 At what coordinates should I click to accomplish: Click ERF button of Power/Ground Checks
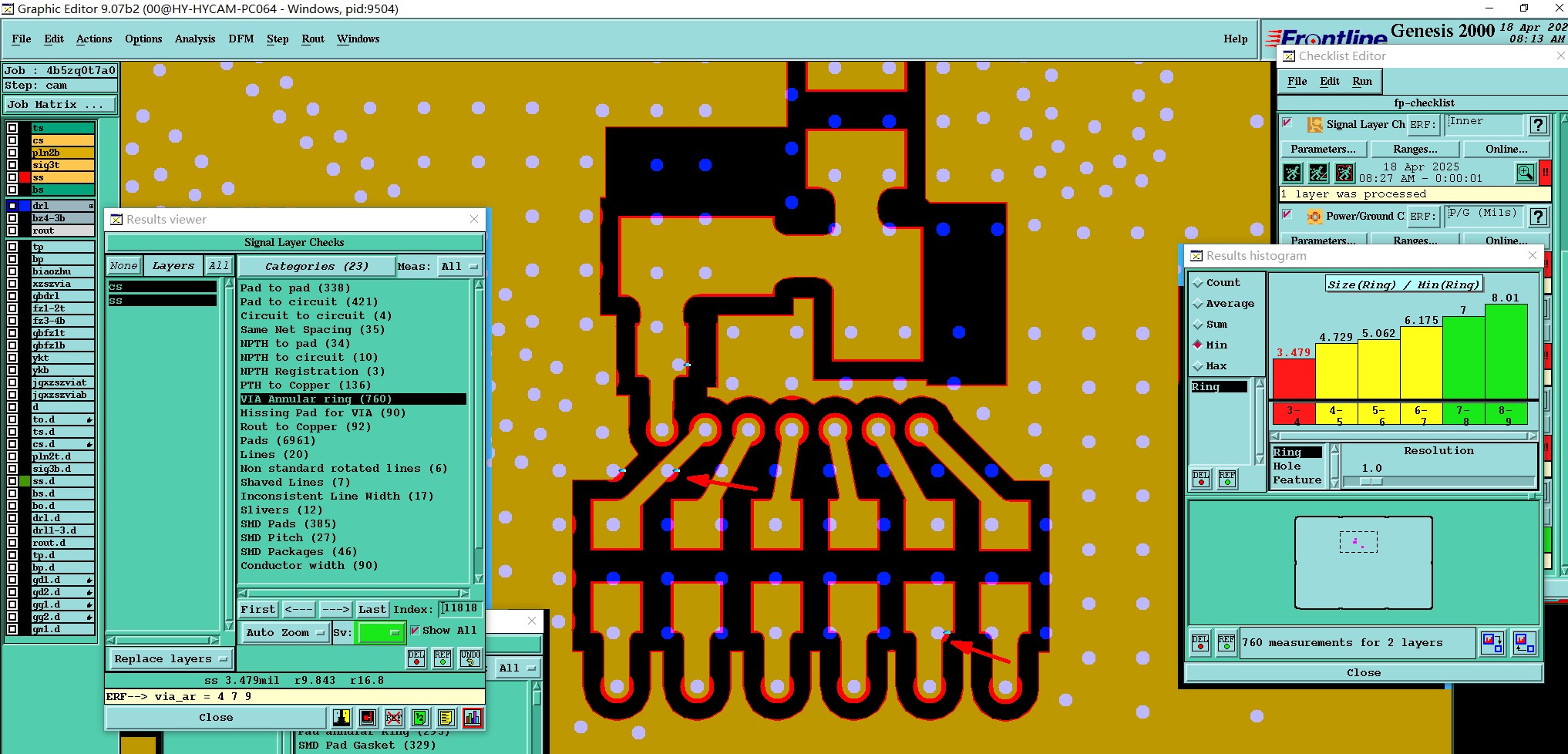click(x=1423, y=216)
